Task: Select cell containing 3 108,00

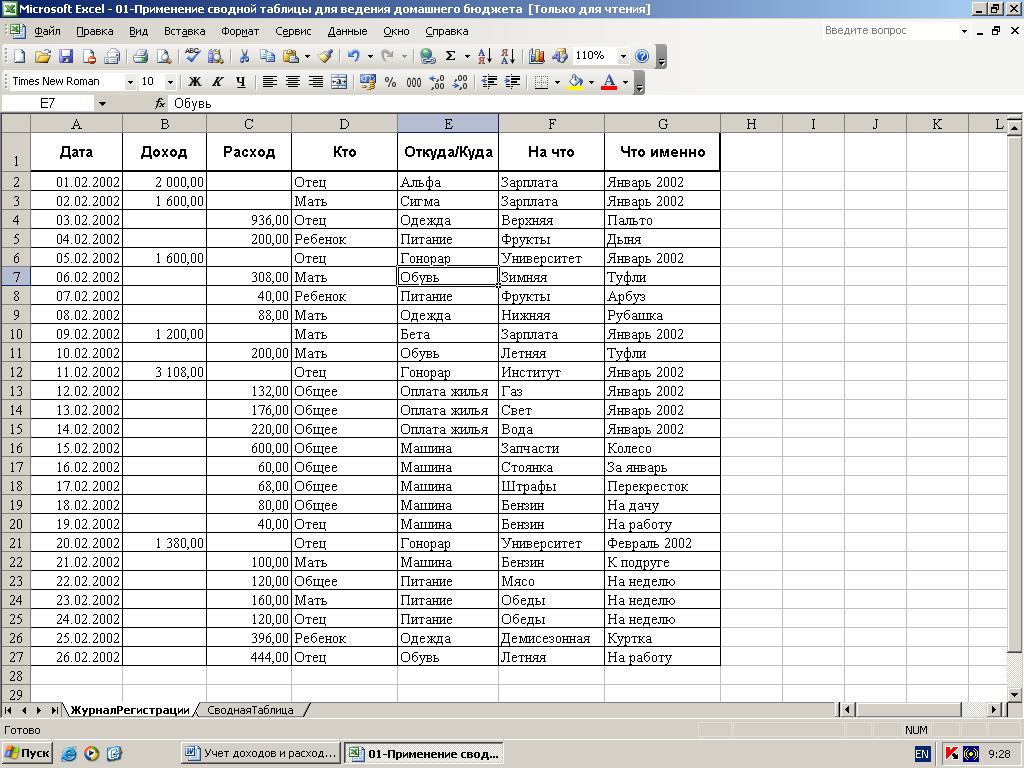Action: pos(165,372)
